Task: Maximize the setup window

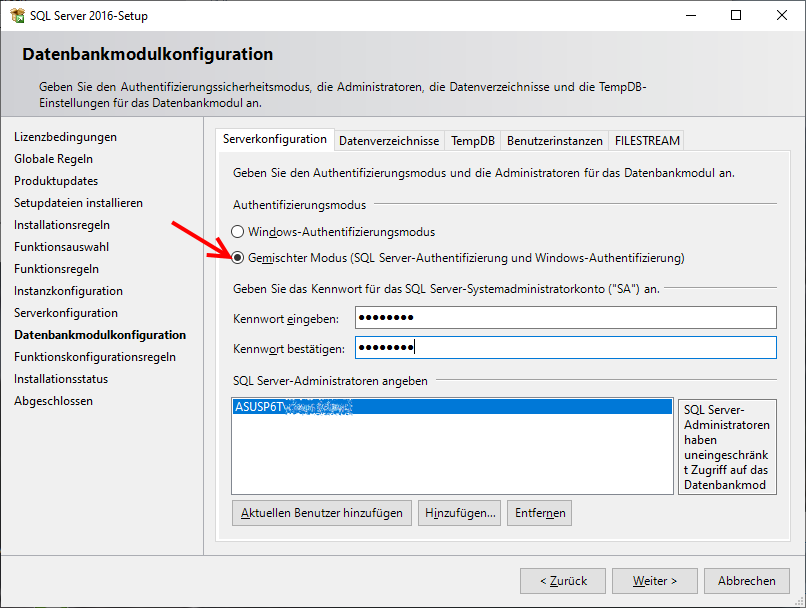Action: pos(736,15)
